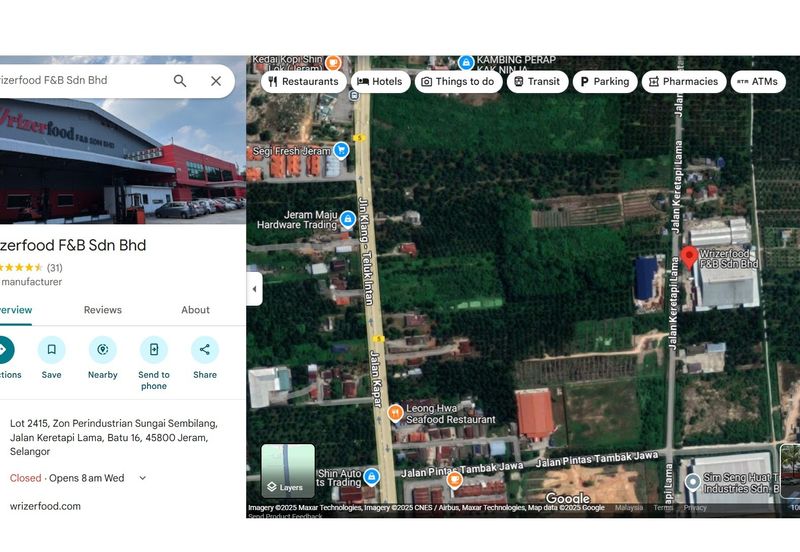Collapse the side panel arrow
The height and width of the screenshot is (552, 800).
coord(254,289)
